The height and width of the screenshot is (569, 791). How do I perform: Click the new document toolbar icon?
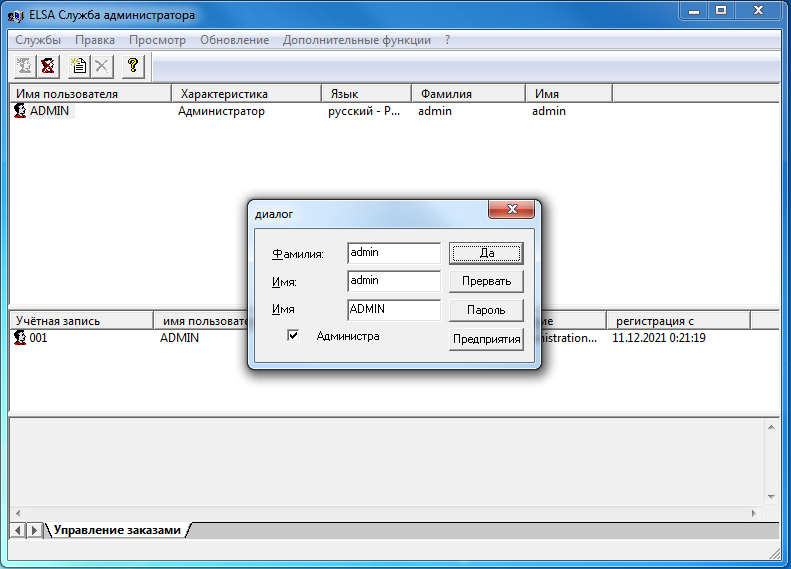(x=79, y=66)
